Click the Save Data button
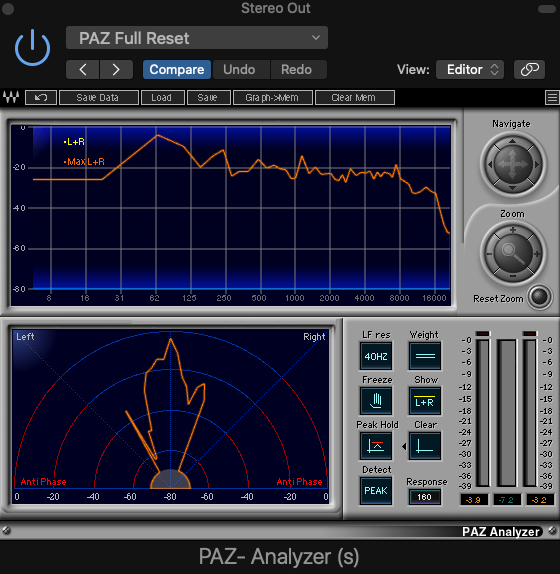The image size is (560, 574). [99, 98]
